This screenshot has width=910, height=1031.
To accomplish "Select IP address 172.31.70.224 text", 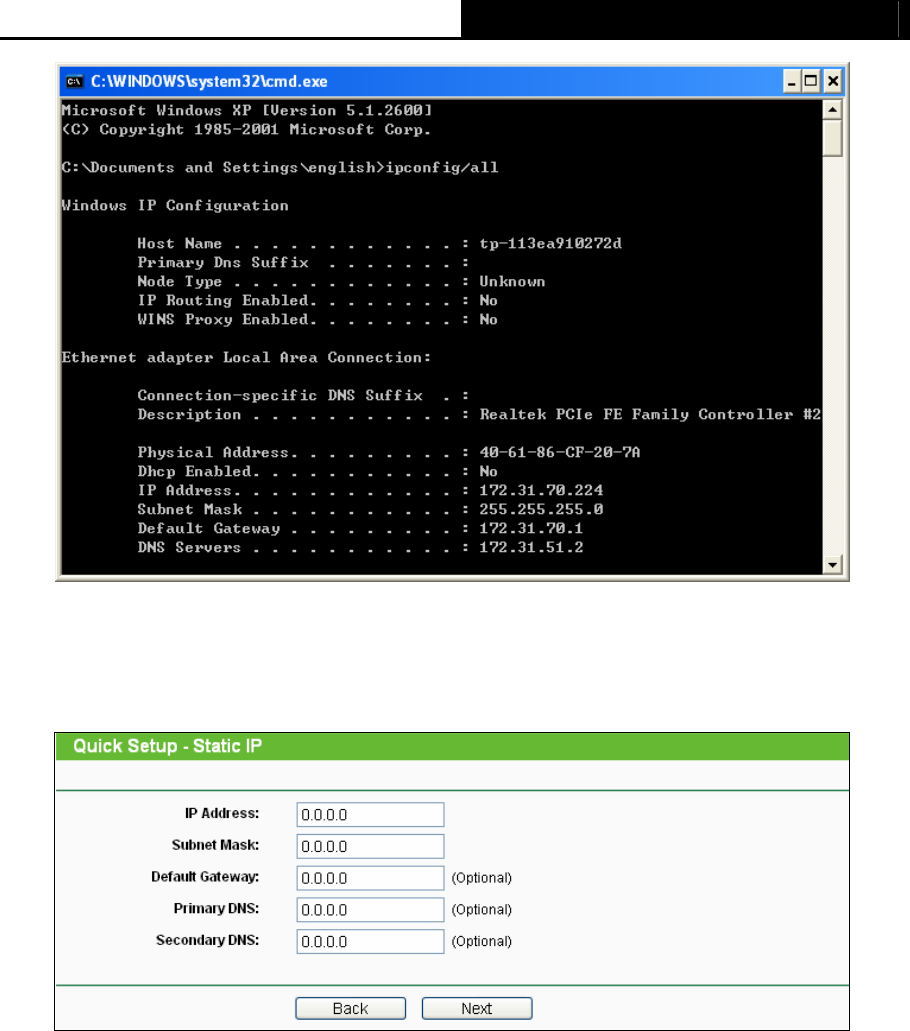I will tap(541, 491).
